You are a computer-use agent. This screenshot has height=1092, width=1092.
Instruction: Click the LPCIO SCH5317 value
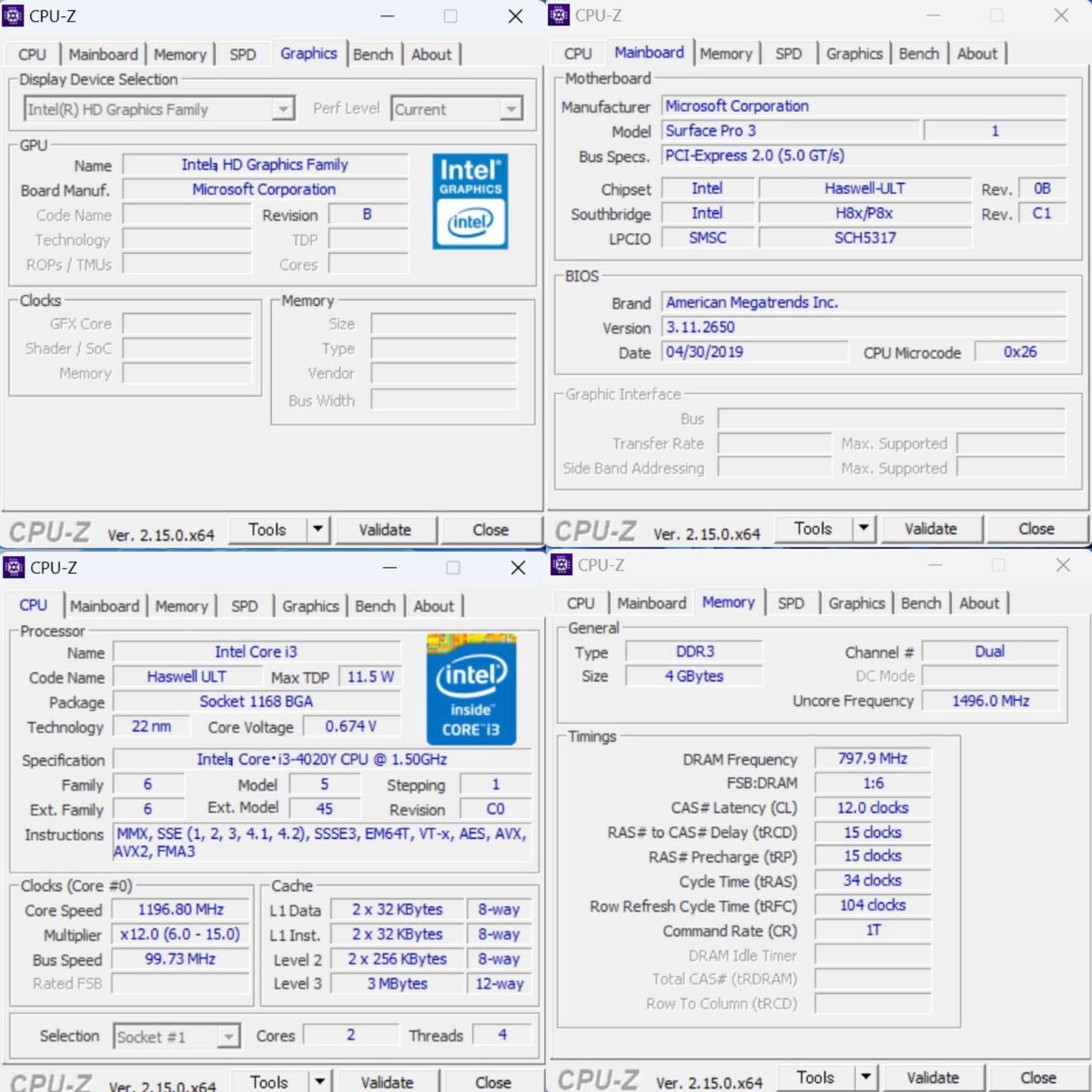[x=864, y=238]
